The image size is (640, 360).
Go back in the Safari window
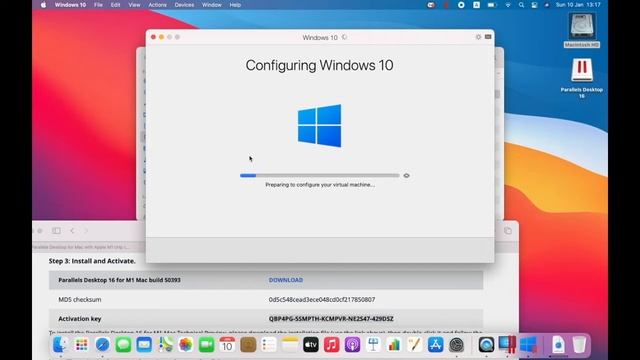tap(72, 231)
